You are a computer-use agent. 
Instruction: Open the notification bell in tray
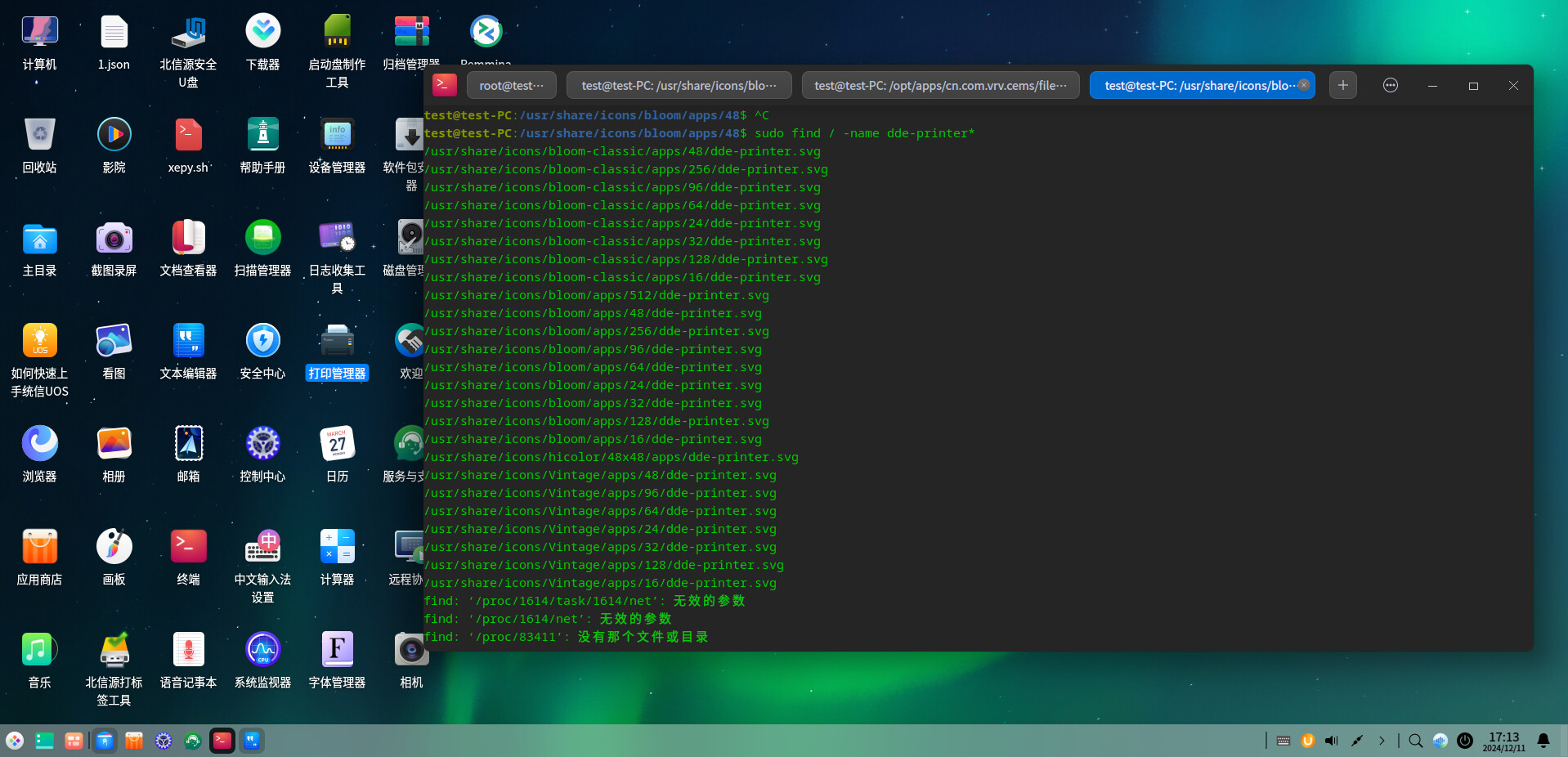point(1543,741)
